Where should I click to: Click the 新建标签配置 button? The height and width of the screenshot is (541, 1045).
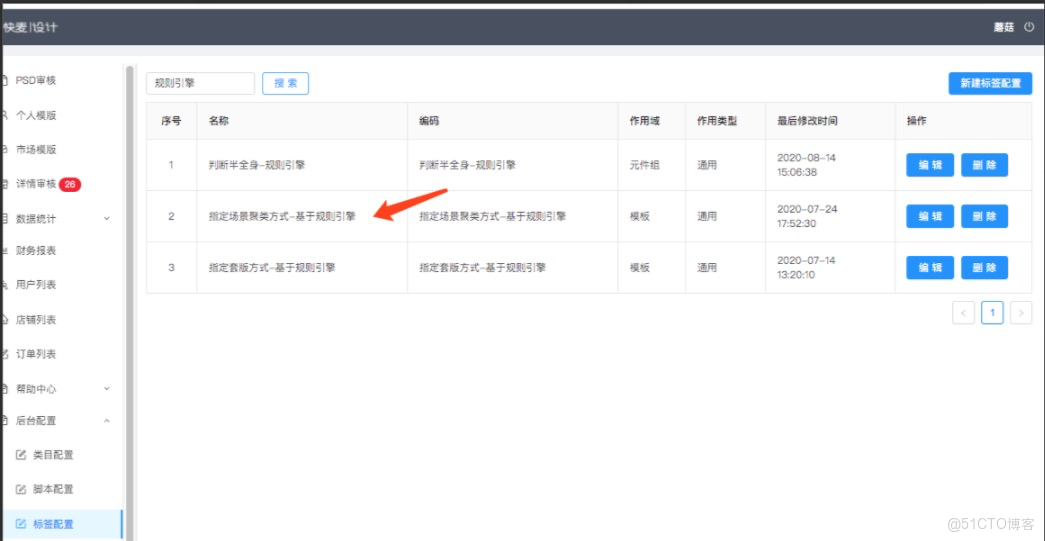[990, 83]
